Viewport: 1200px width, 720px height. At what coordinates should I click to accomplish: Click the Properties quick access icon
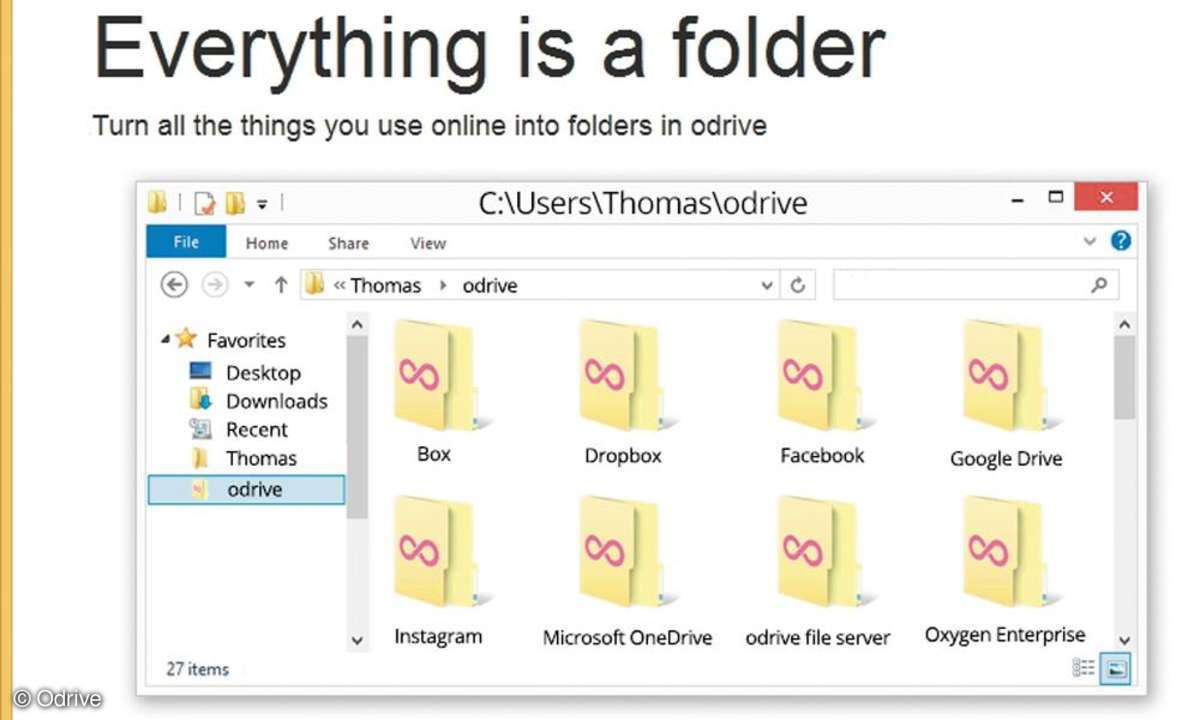pos(205,204)
